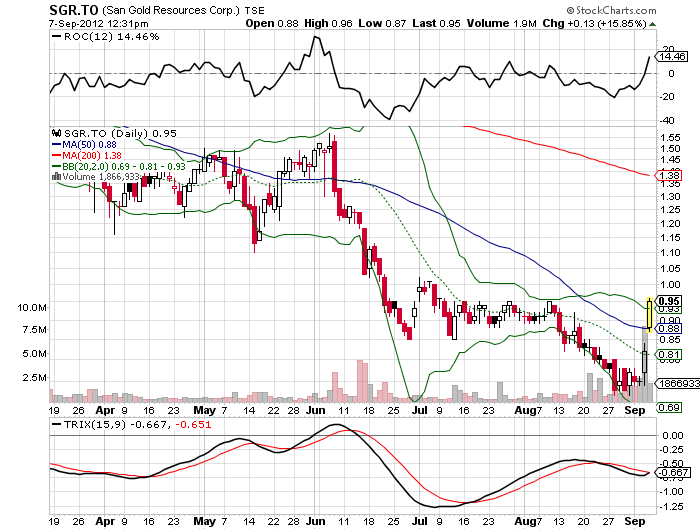Click the 1.55 price axis label
The height and width of the screenshot is (530, 700).
tap(670, 137)
